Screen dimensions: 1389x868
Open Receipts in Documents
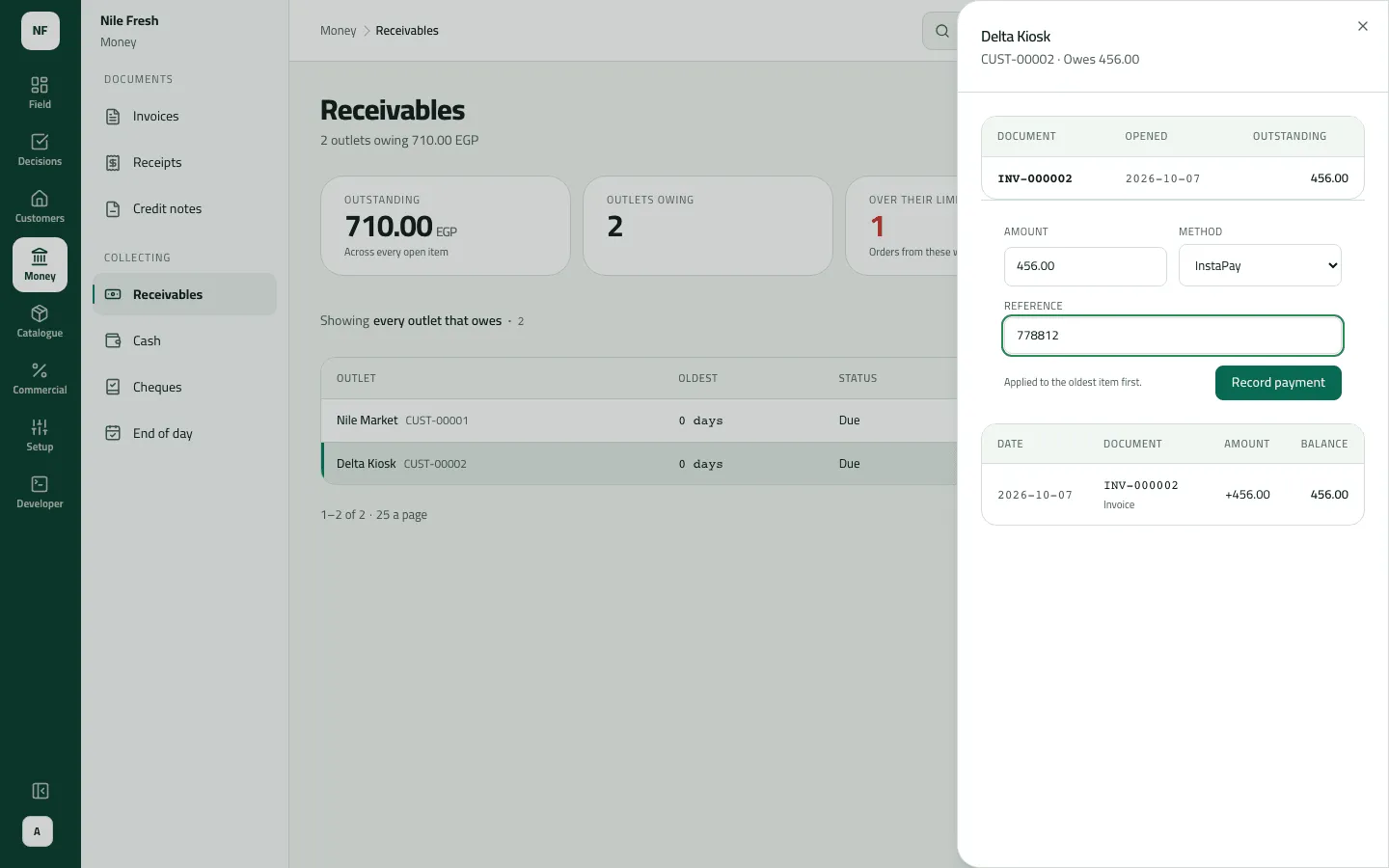point(184,162)
